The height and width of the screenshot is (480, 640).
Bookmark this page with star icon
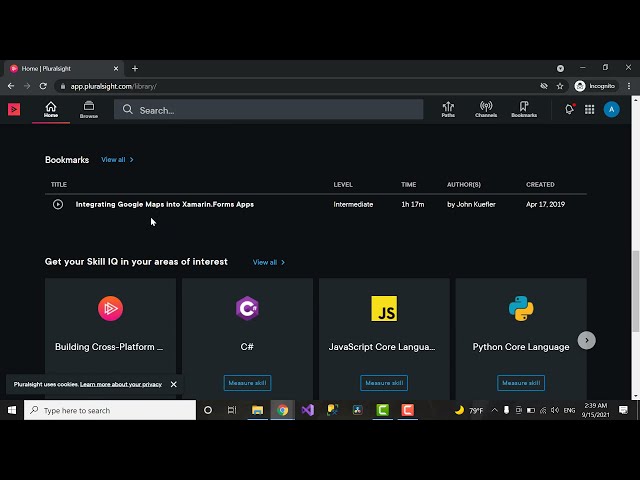click(x=560, y=86)
